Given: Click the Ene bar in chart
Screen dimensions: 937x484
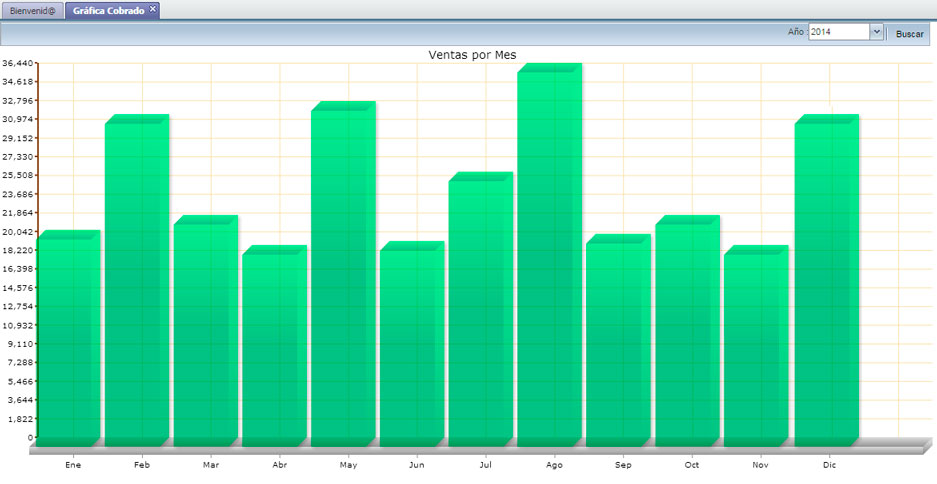Looking at the screenshot, I should [67, 340].
